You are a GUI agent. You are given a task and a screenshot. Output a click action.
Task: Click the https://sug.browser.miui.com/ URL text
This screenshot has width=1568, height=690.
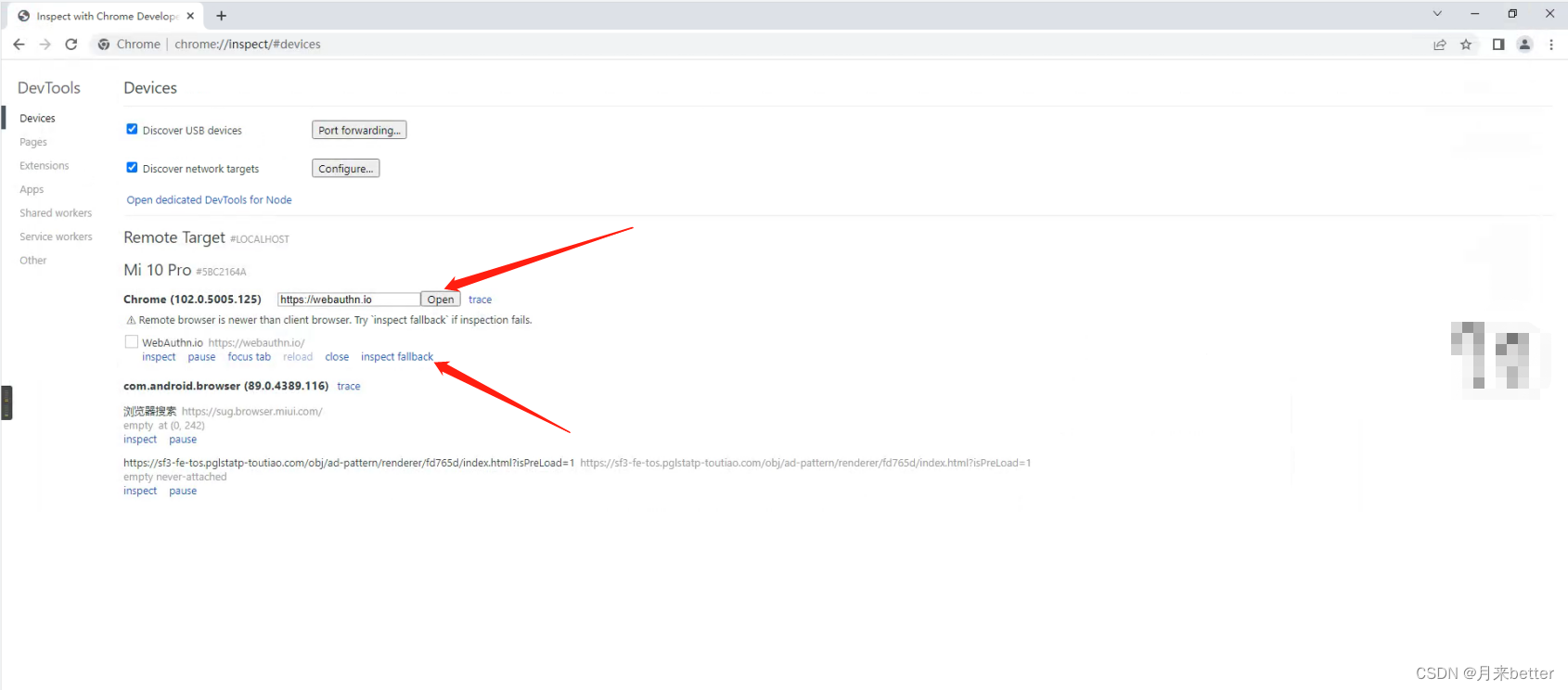(x=252, y=411)
